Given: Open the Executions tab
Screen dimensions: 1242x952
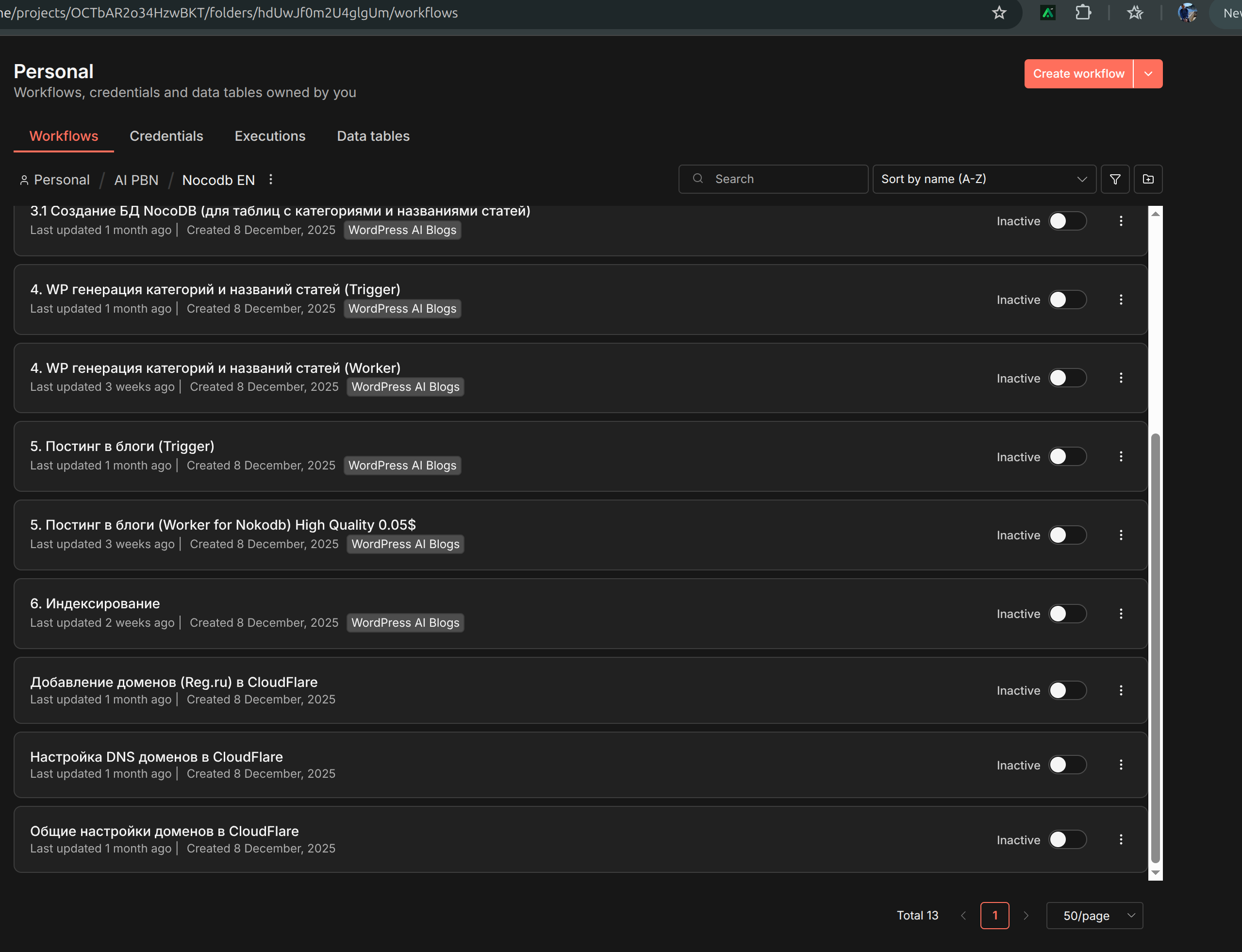Looking at the screenshot, I should [270, 136].
